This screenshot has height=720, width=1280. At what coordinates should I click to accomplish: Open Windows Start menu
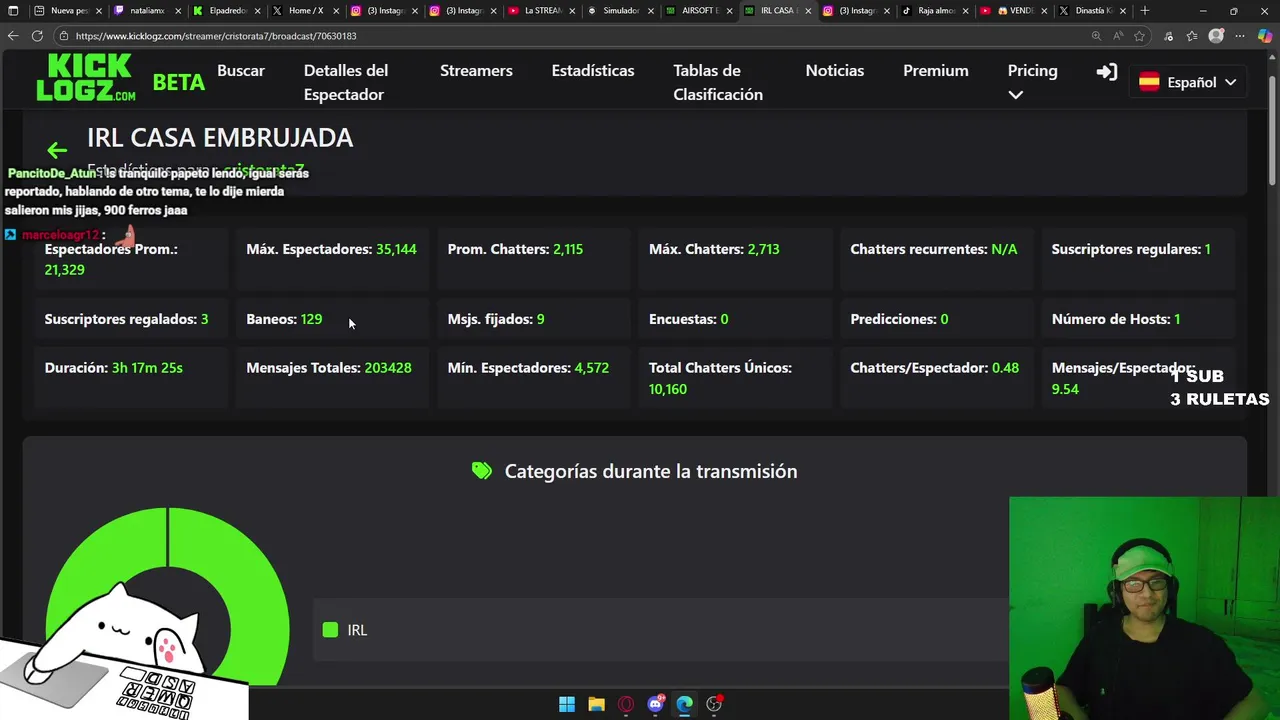567,704
